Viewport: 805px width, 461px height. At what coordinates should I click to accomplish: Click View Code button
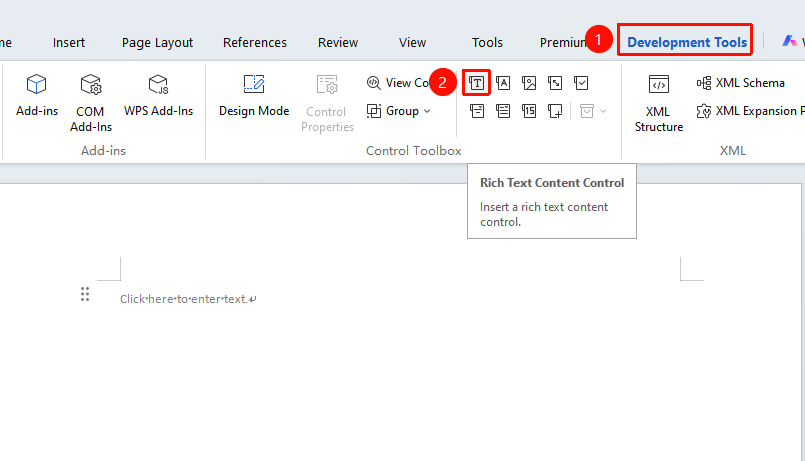click(x=398, y=83)
